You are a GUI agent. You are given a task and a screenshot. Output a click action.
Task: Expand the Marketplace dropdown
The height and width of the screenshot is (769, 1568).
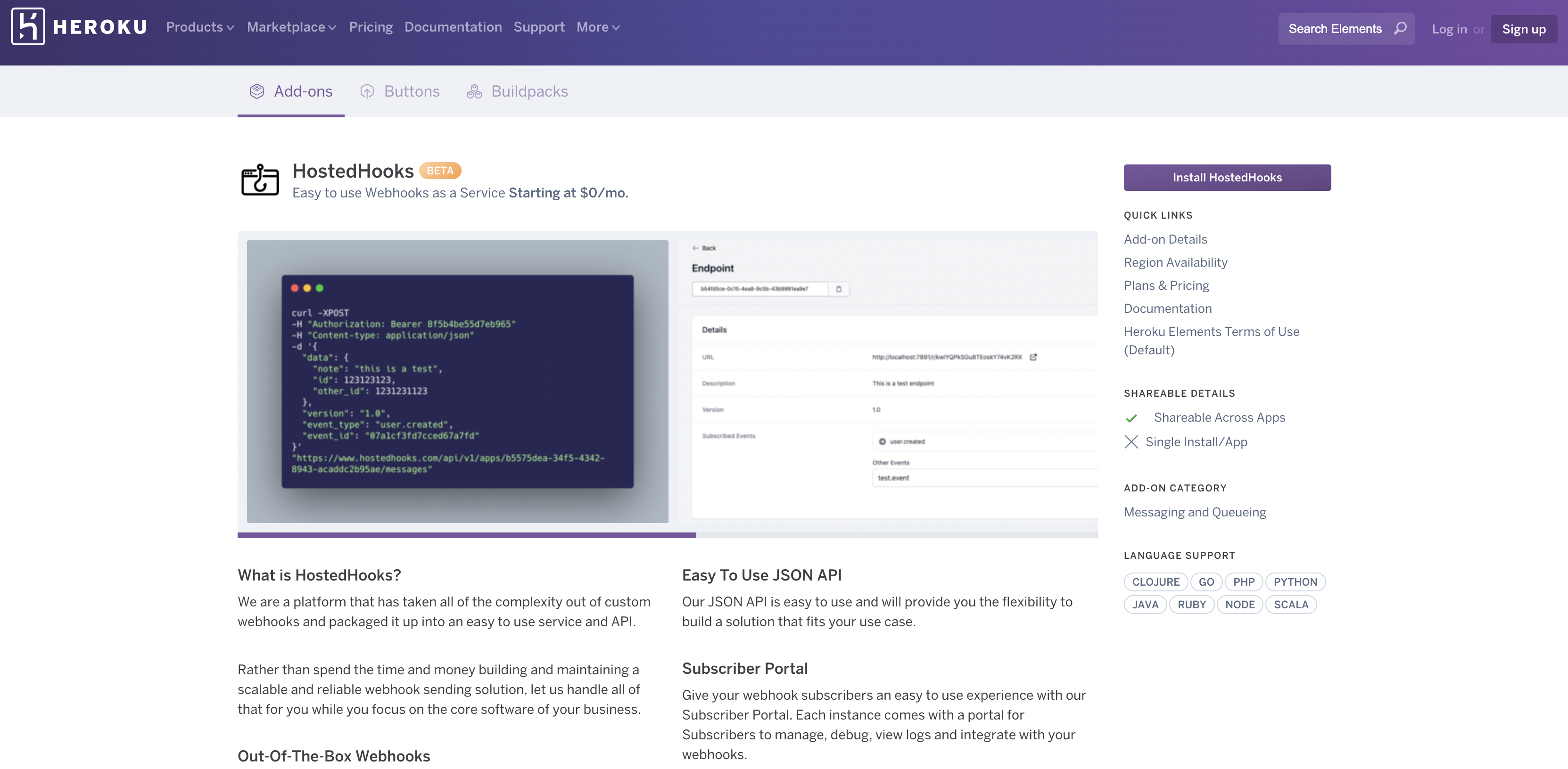pyautogui.click(x=291, y=27)
